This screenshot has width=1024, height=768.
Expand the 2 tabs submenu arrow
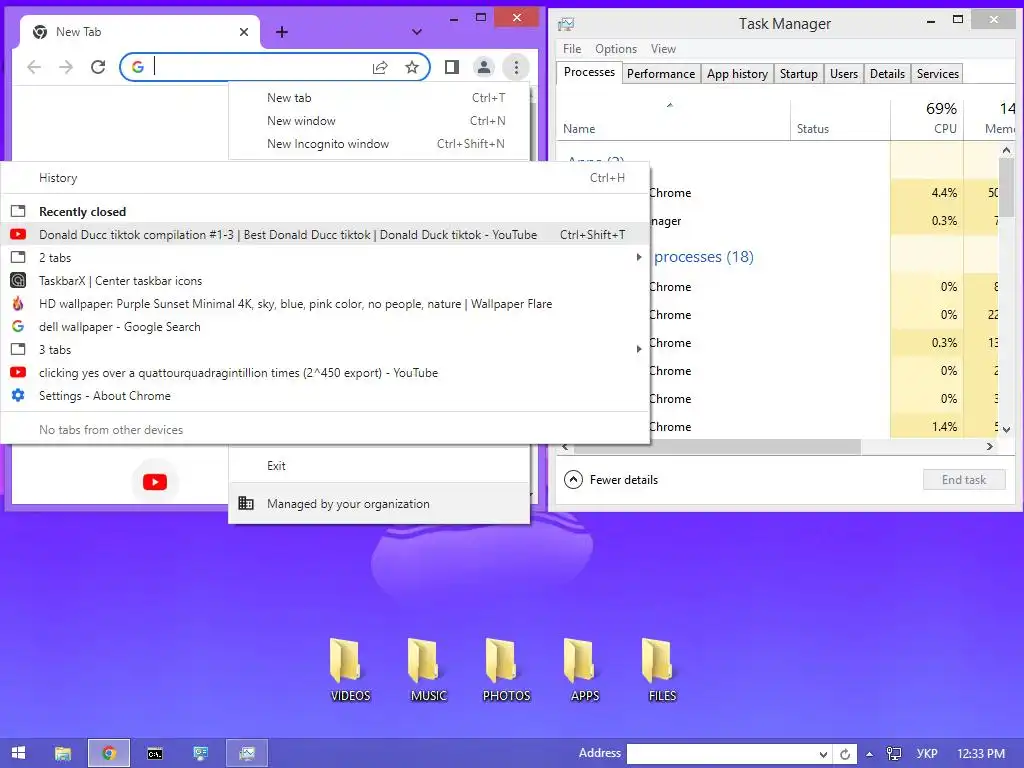pyautogui.click(x=639, y=257)
